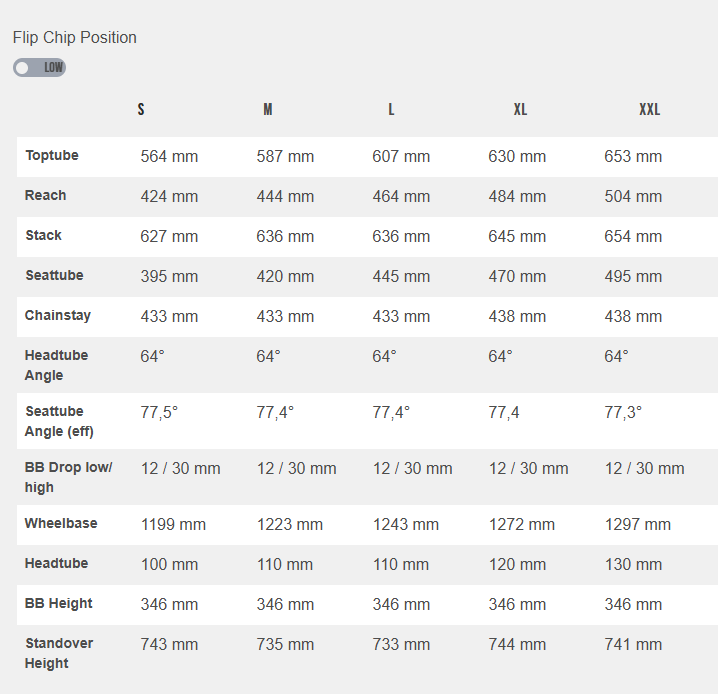The width and height of the screenshot is (718, 694).
Task: Select the Seattube row label
Action: (54, 276)
